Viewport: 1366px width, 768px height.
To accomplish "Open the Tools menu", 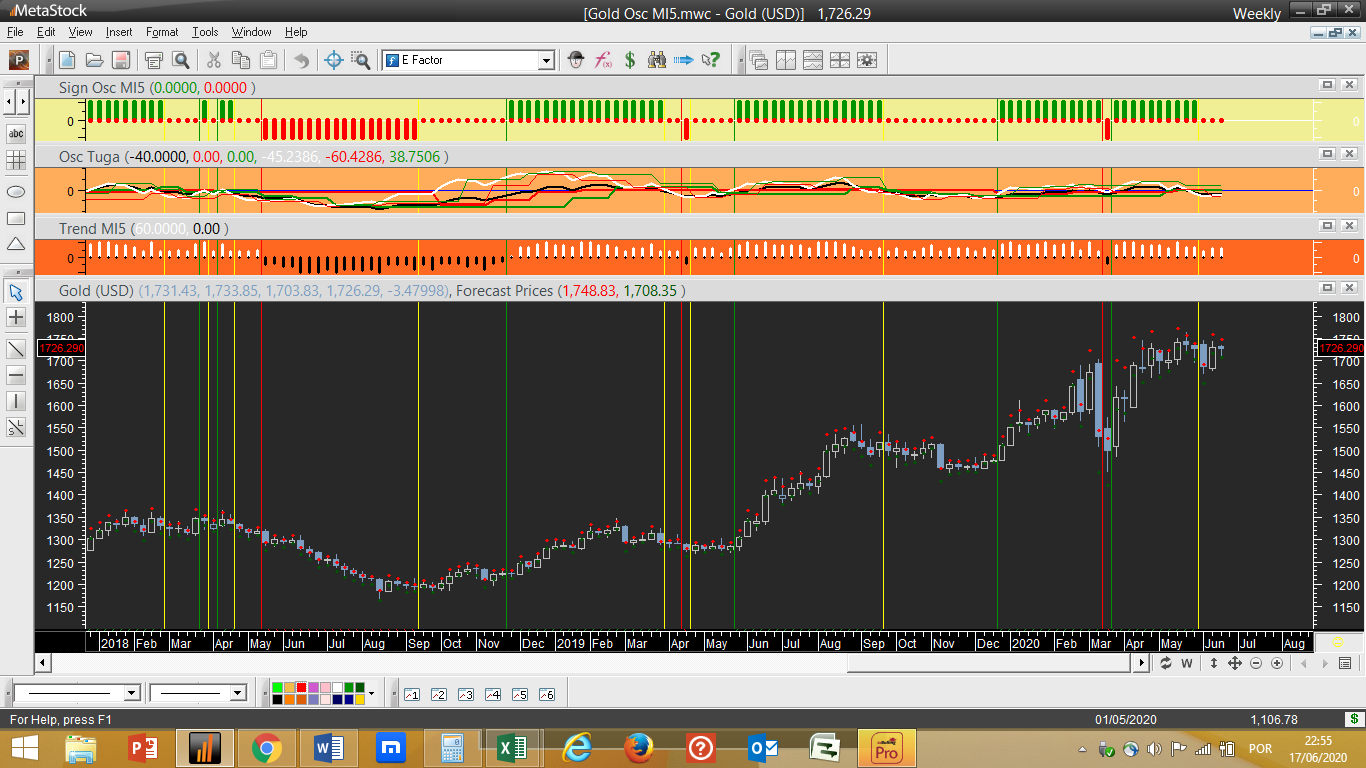I will click(x=205, y=32).
